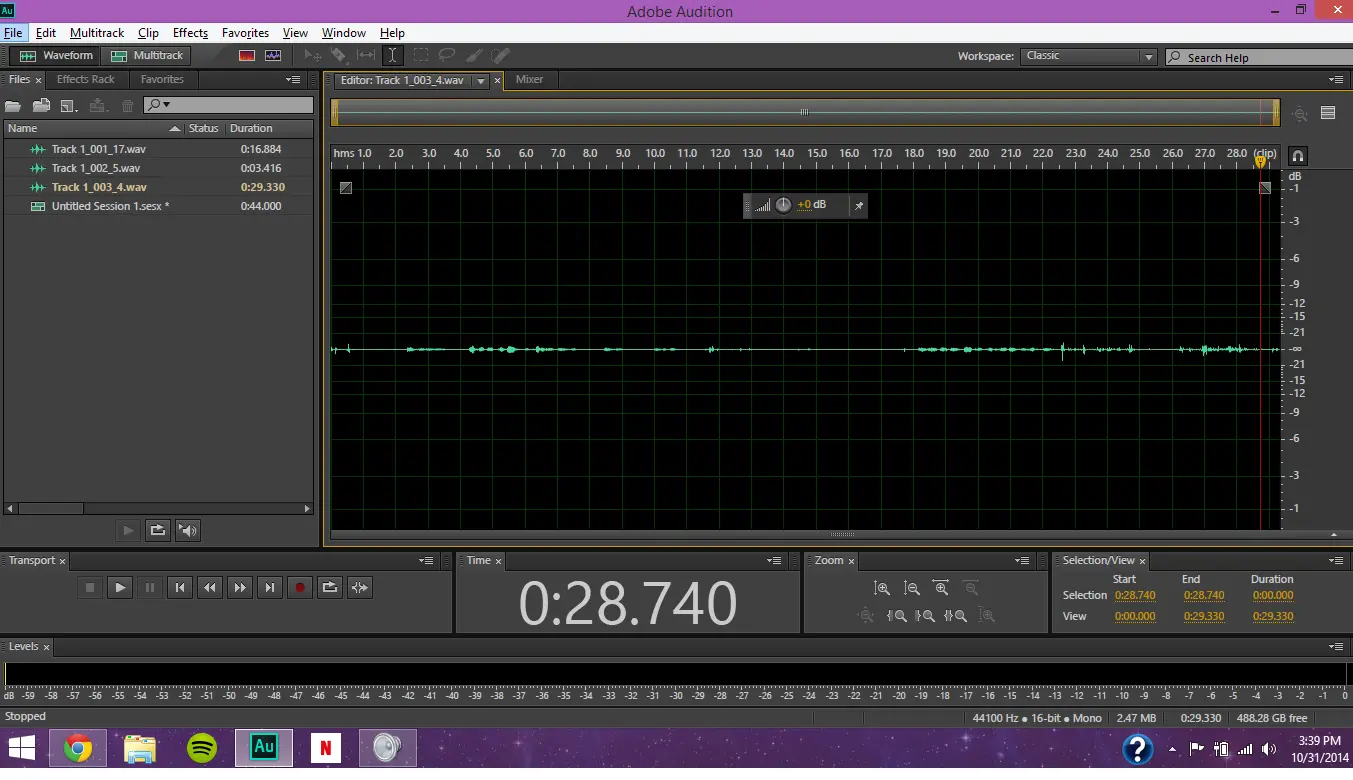Click the Open File folder icon
Image resolution: width=1353 pixels, height=780 pixels.
(x=13, y=105)
